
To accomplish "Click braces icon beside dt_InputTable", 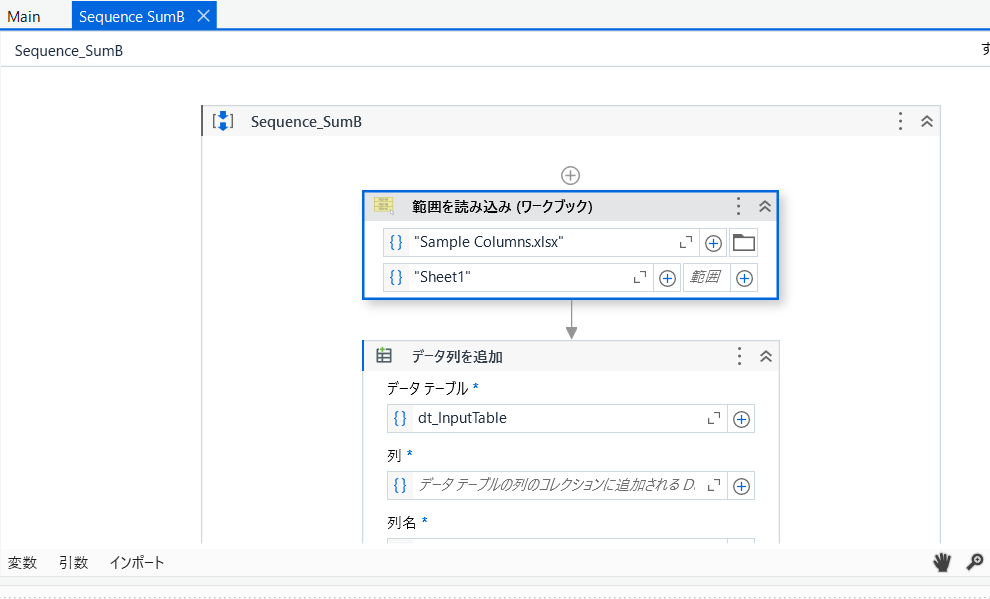I will tap(400, 418).
